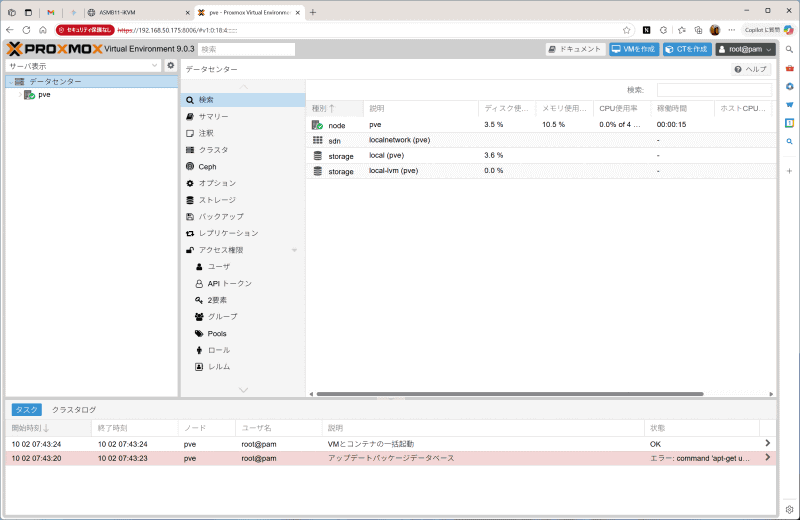Click the CTを作成 button

click(x=687, y=49)
